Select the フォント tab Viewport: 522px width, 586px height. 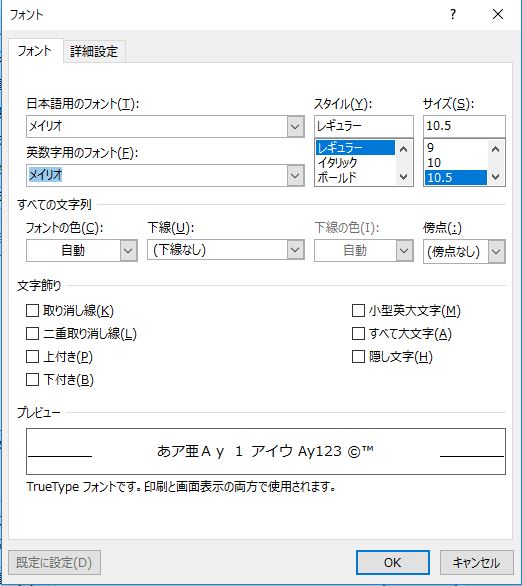coord(35,51)
